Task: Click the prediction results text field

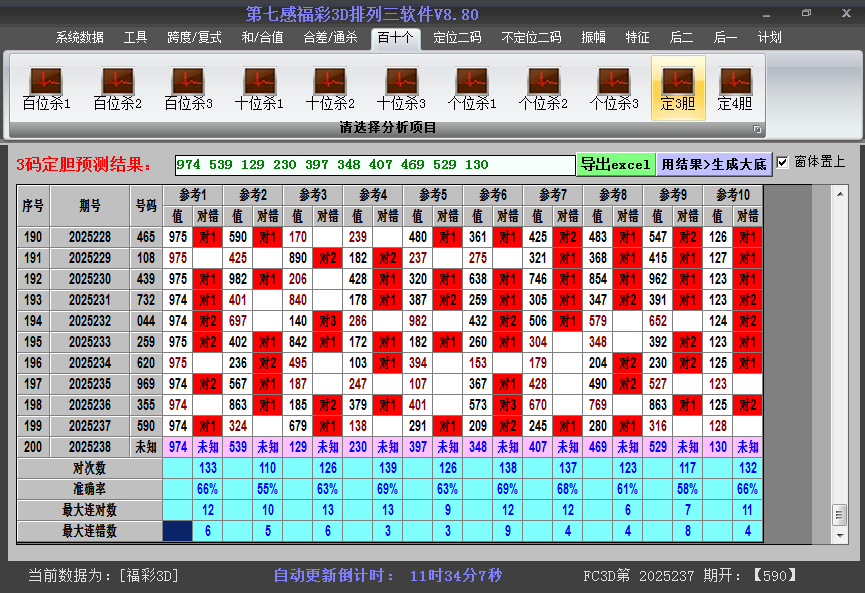Action: pos(374,165)
